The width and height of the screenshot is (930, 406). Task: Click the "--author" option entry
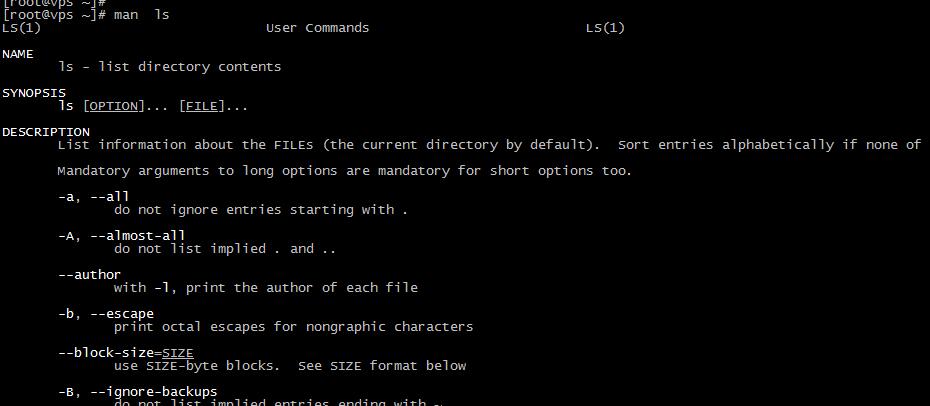coord(90,274)
